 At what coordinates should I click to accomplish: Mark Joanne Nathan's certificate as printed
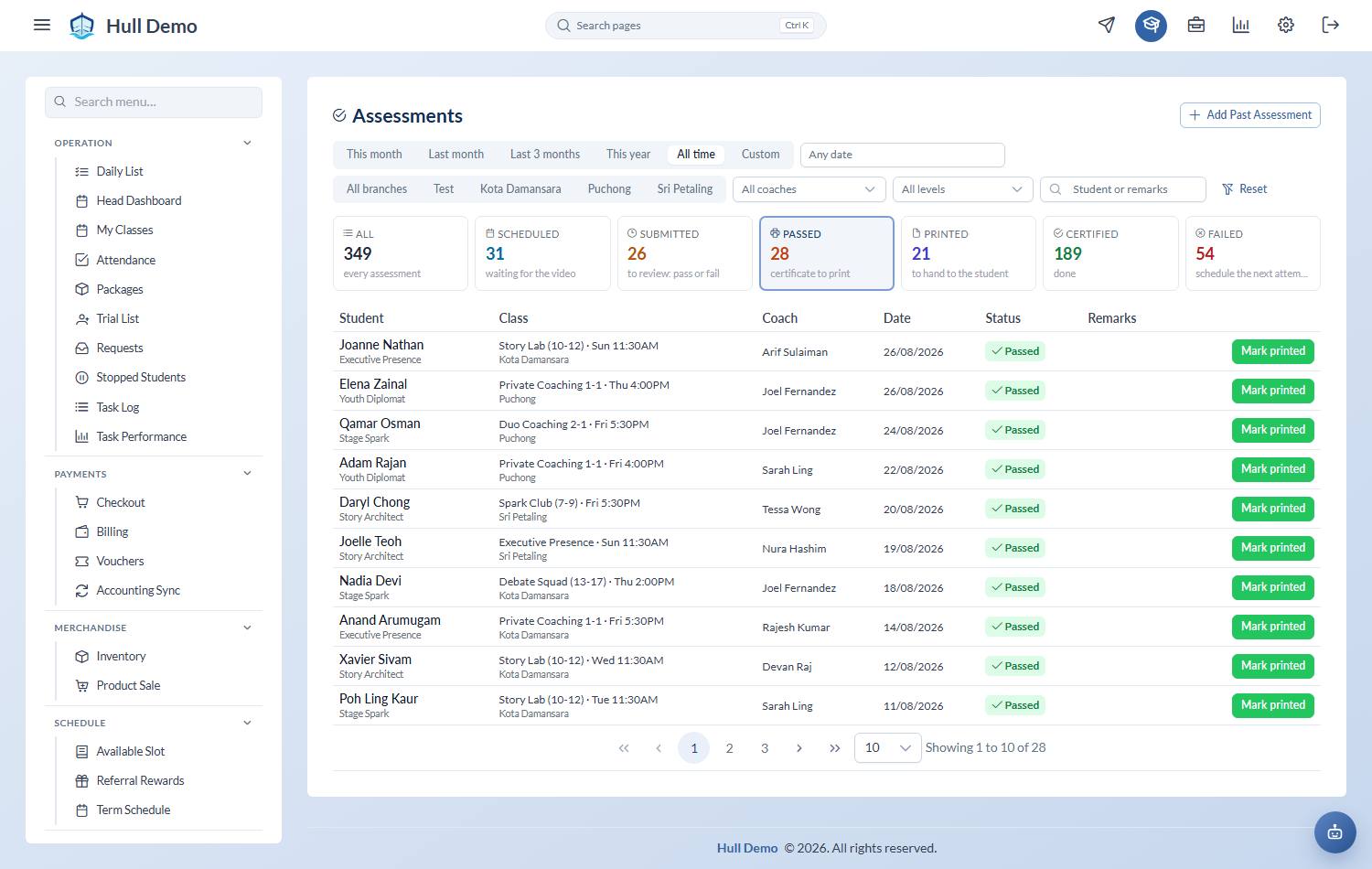point(1272,351)
